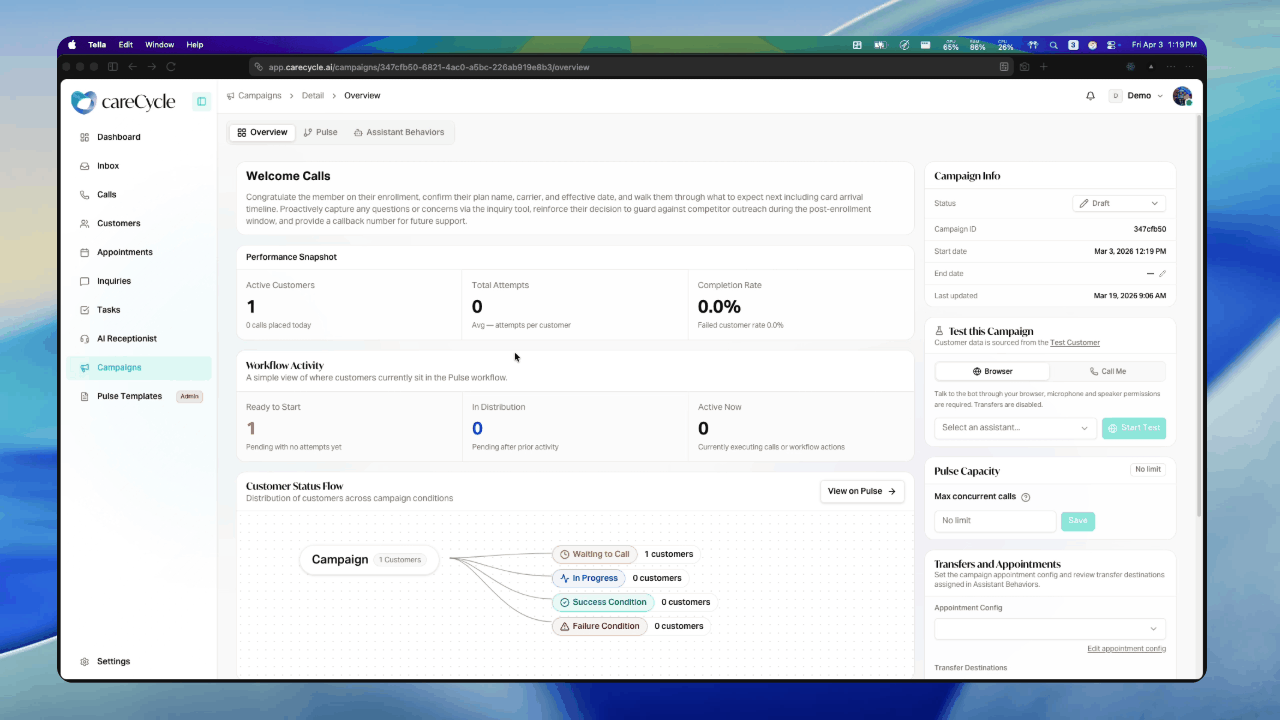Open Settings from the sidebar
Image resolution: width=1280 pixels, height=720 pixels.
pyautogui.click(x=113, y=661)
